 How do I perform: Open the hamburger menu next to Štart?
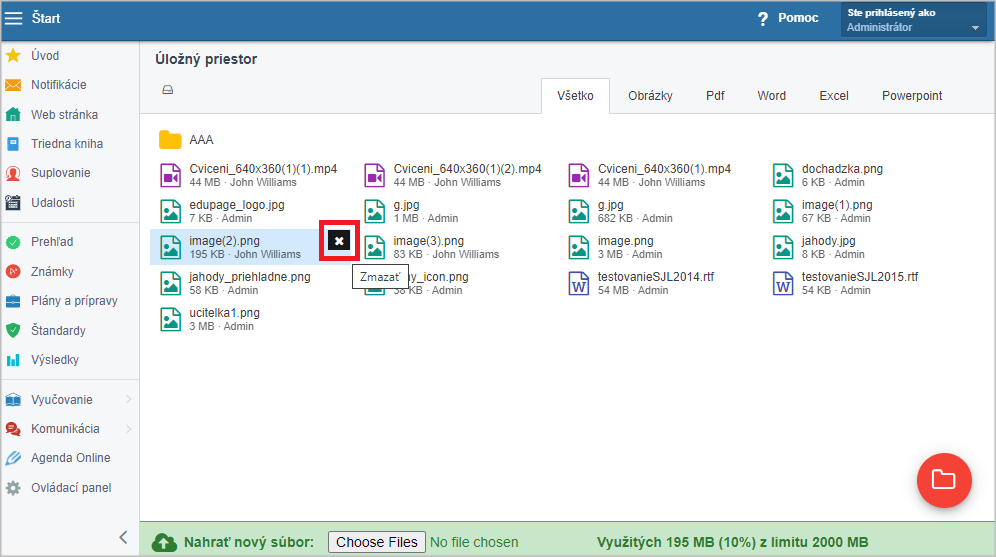14,18
